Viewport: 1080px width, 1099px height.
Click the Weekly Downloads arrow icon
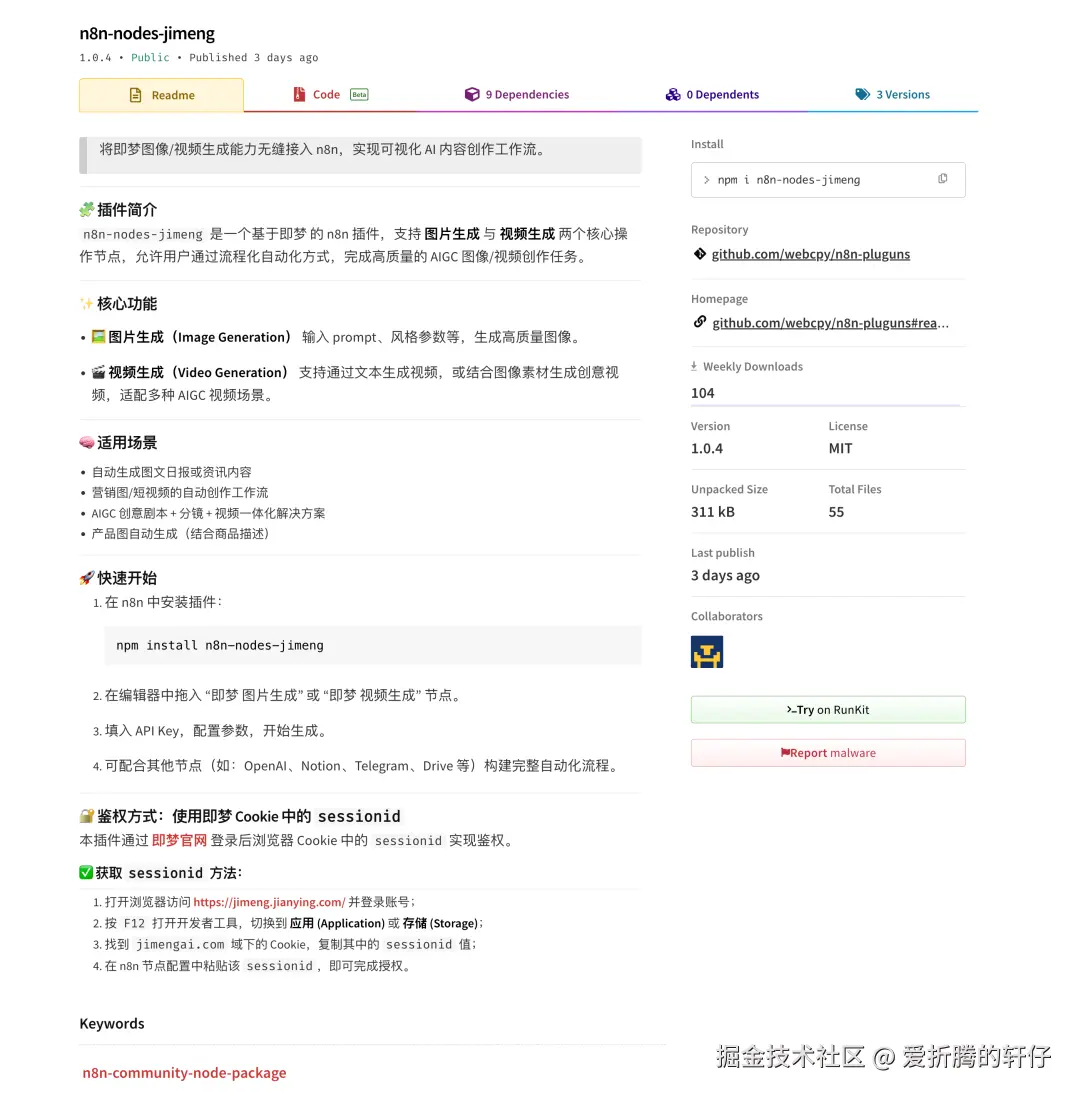[x=694, y=366]
